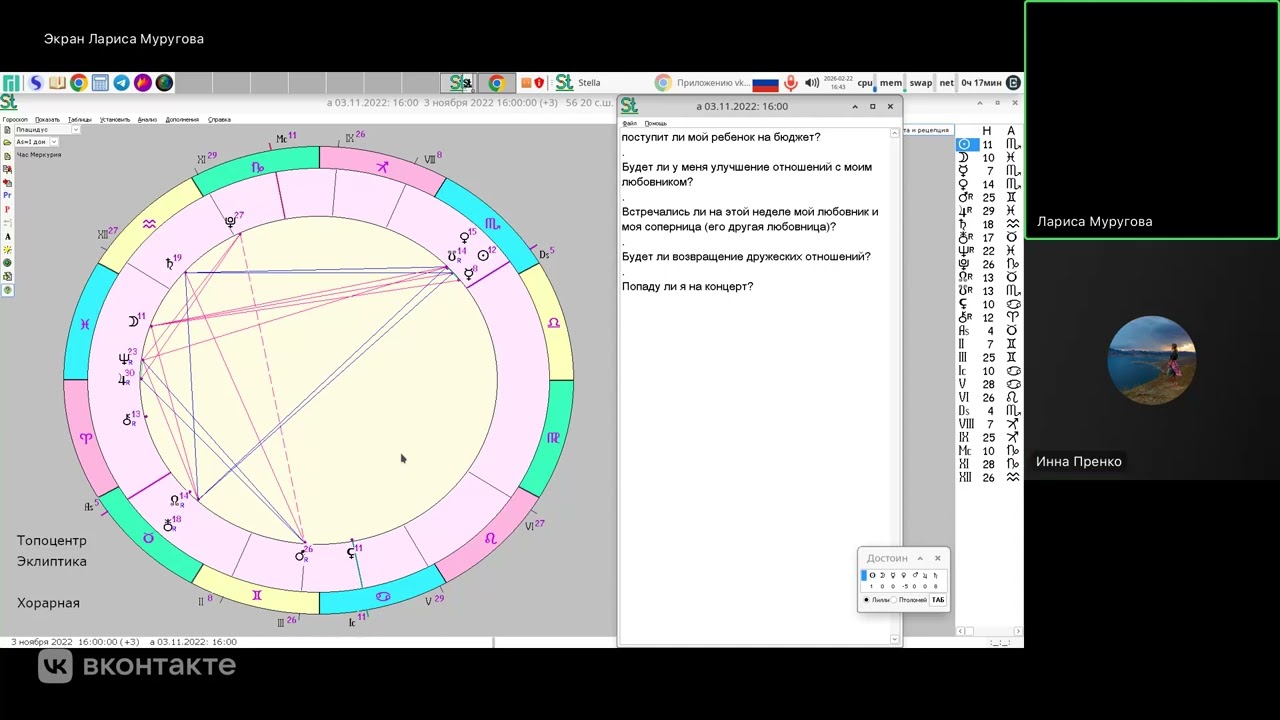This screenshot has width=1280, height=720.
Task: Open the Показать menu
Action: click(48, 119)
